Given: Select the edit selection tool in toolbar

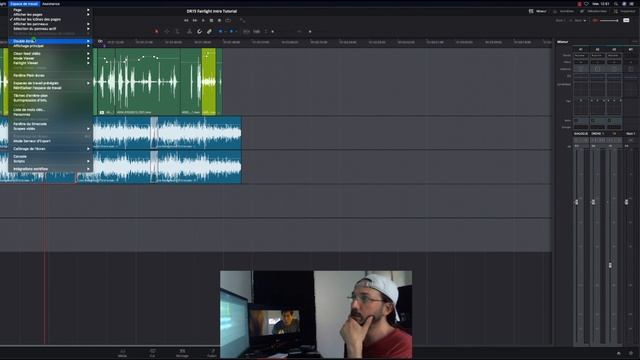Looking at the screenshot, I should pos(177,31).
